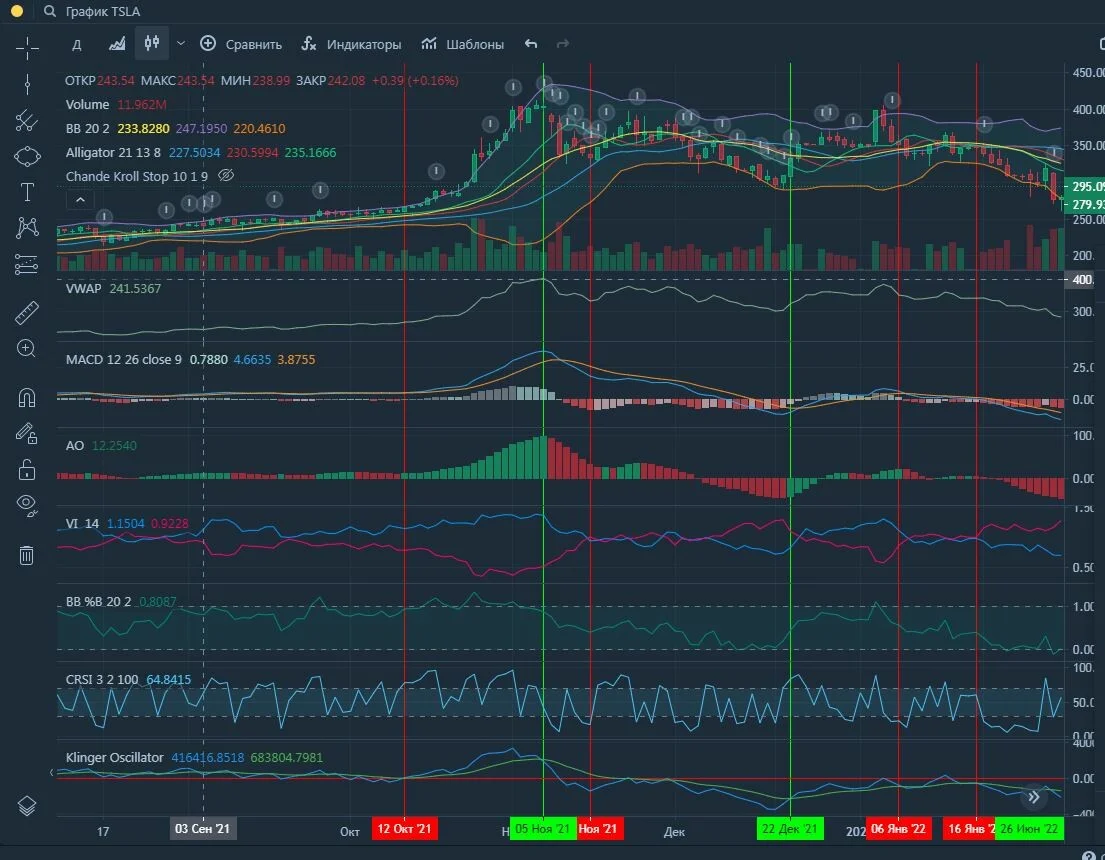Image resolution: width=1105 pixels, height=860 pixels.
Task: Select the 05 Ноя '21 date marker
Action: (x=543, y=829)
